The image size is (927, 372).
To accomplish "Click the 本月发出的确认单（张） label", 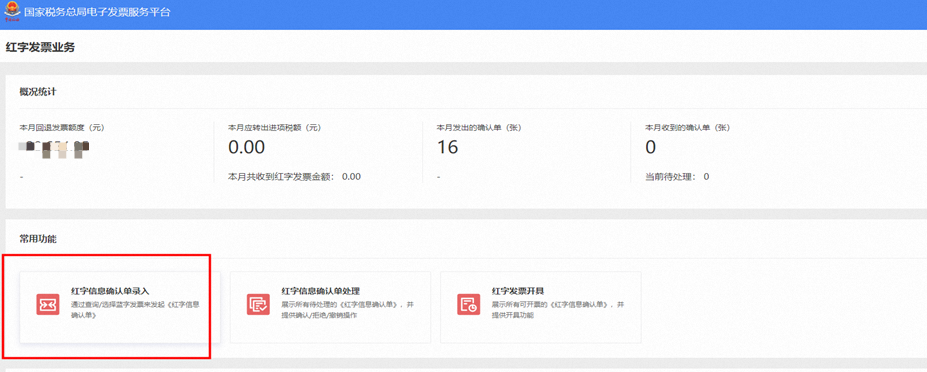I will tap(479, 127).
